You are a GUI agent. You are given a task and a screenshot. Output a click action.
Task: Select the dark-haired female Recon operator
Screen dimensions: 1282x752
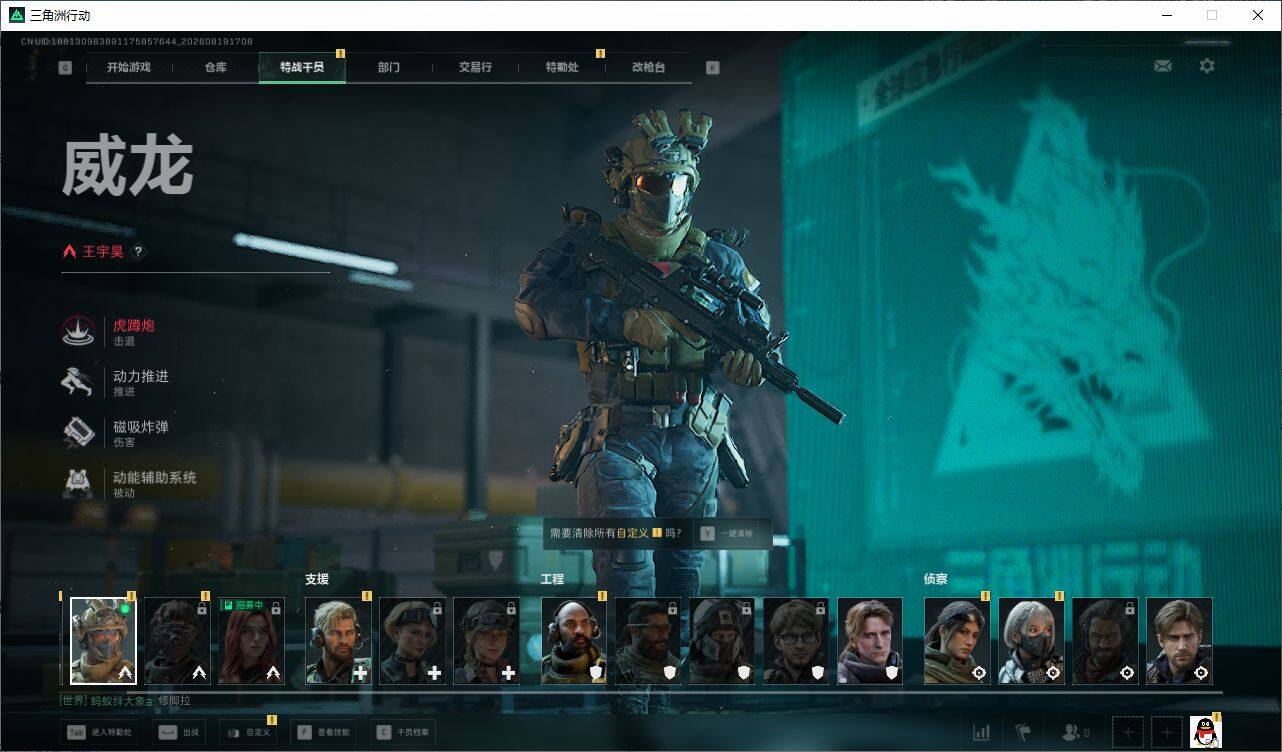coord(957,641)
